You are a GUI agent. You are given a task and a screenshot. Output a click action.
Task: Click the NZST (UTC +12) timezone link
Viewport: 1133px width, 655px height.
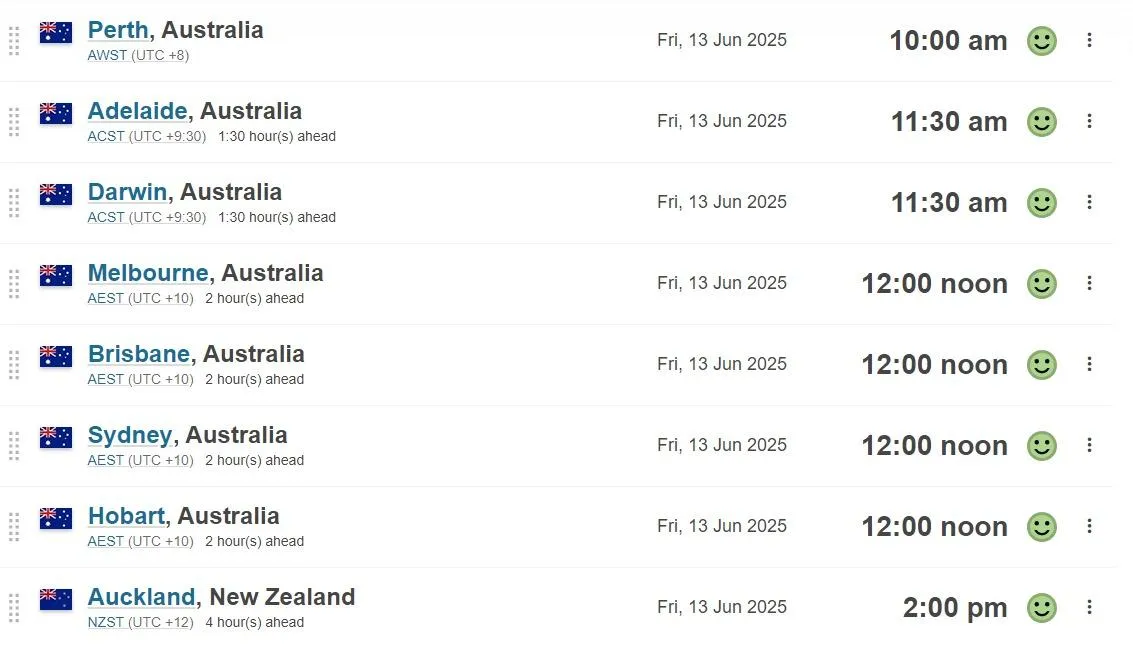[x=140, y=622]
